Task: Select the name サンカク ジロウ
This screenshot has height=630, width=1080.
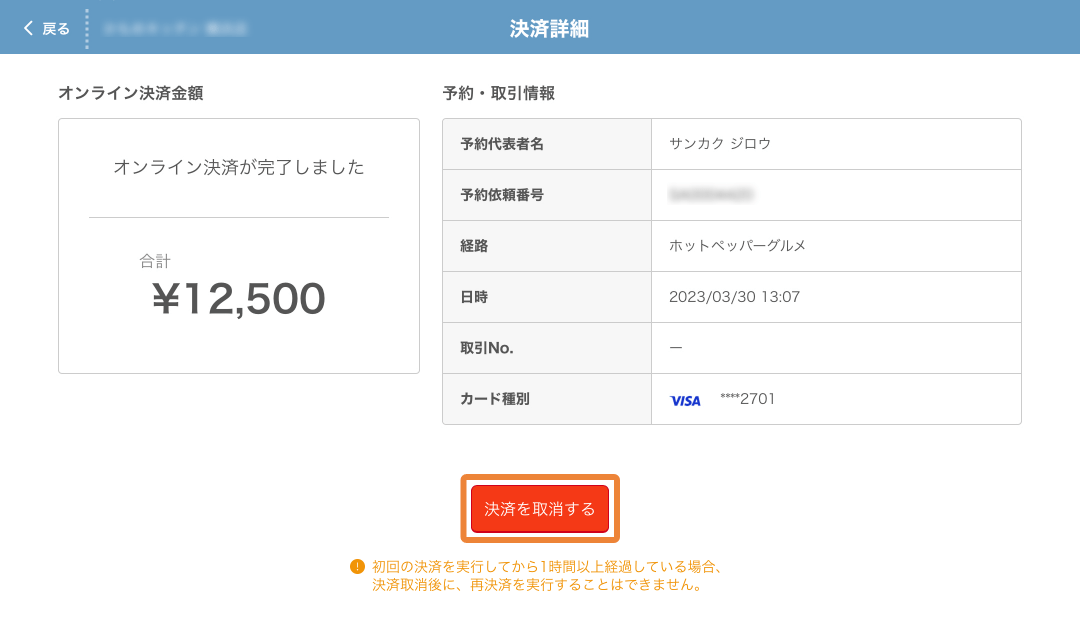Action: (x=720, y=144)
